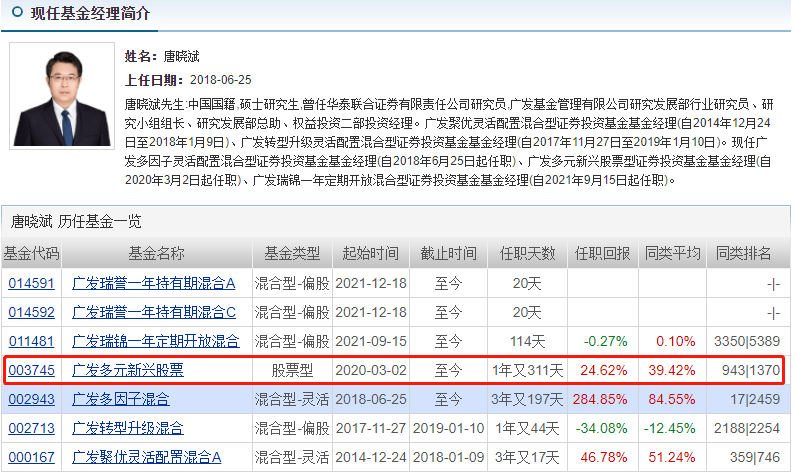The width and height of the screenshot is (796, 476).
Task: Click the 84.55% category average value
Action: 672,399
